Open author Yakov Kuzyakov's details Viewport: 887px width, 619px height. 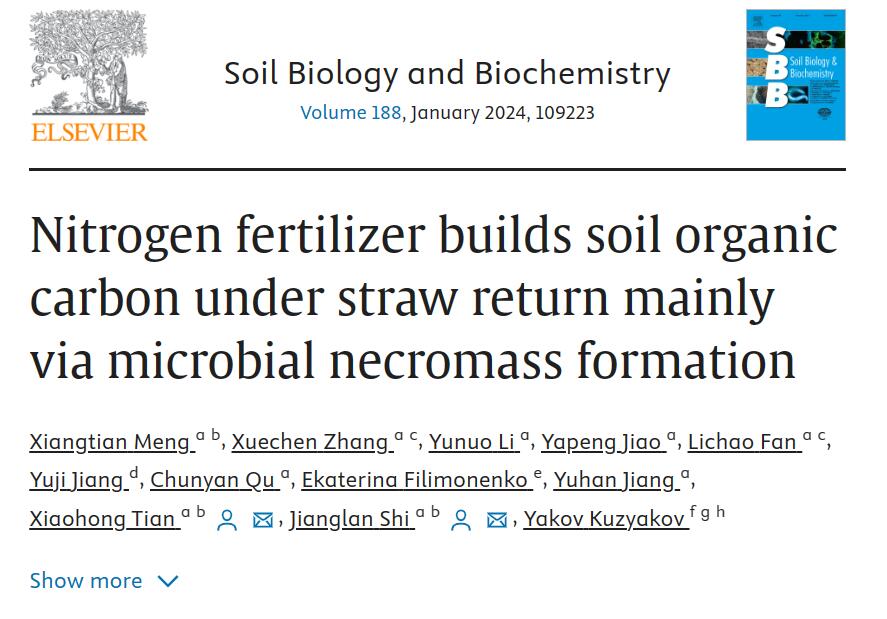[605, 520]
